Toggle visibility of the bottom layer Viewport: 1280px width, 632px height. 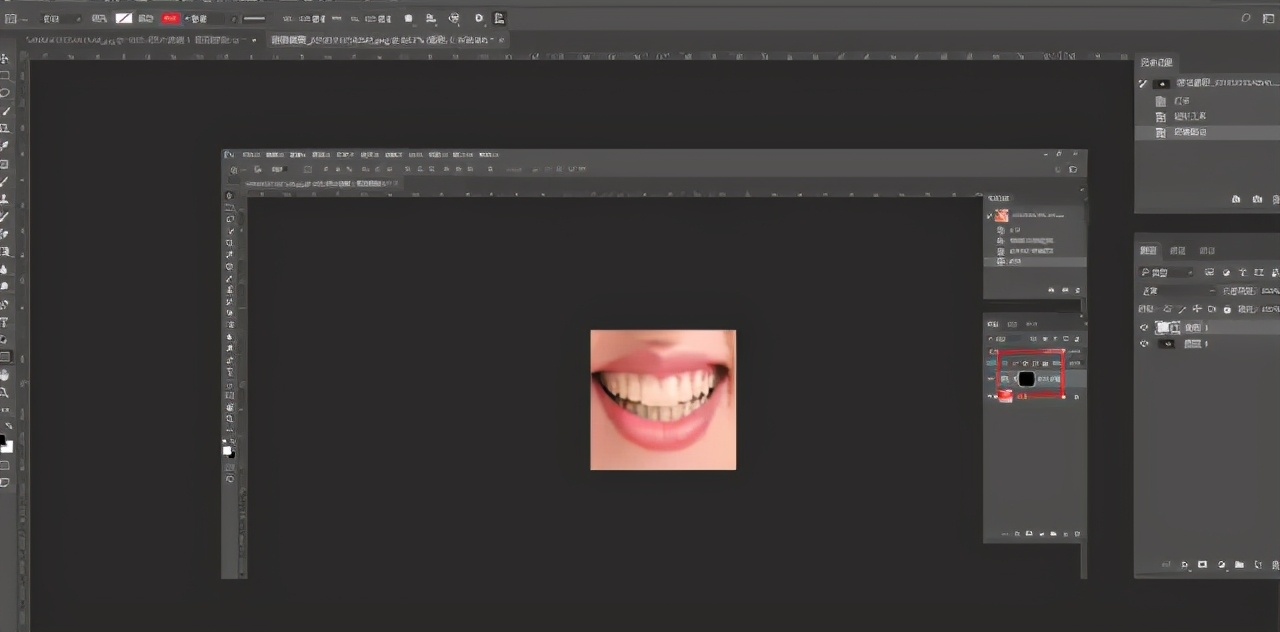(x=1144, y=343)
